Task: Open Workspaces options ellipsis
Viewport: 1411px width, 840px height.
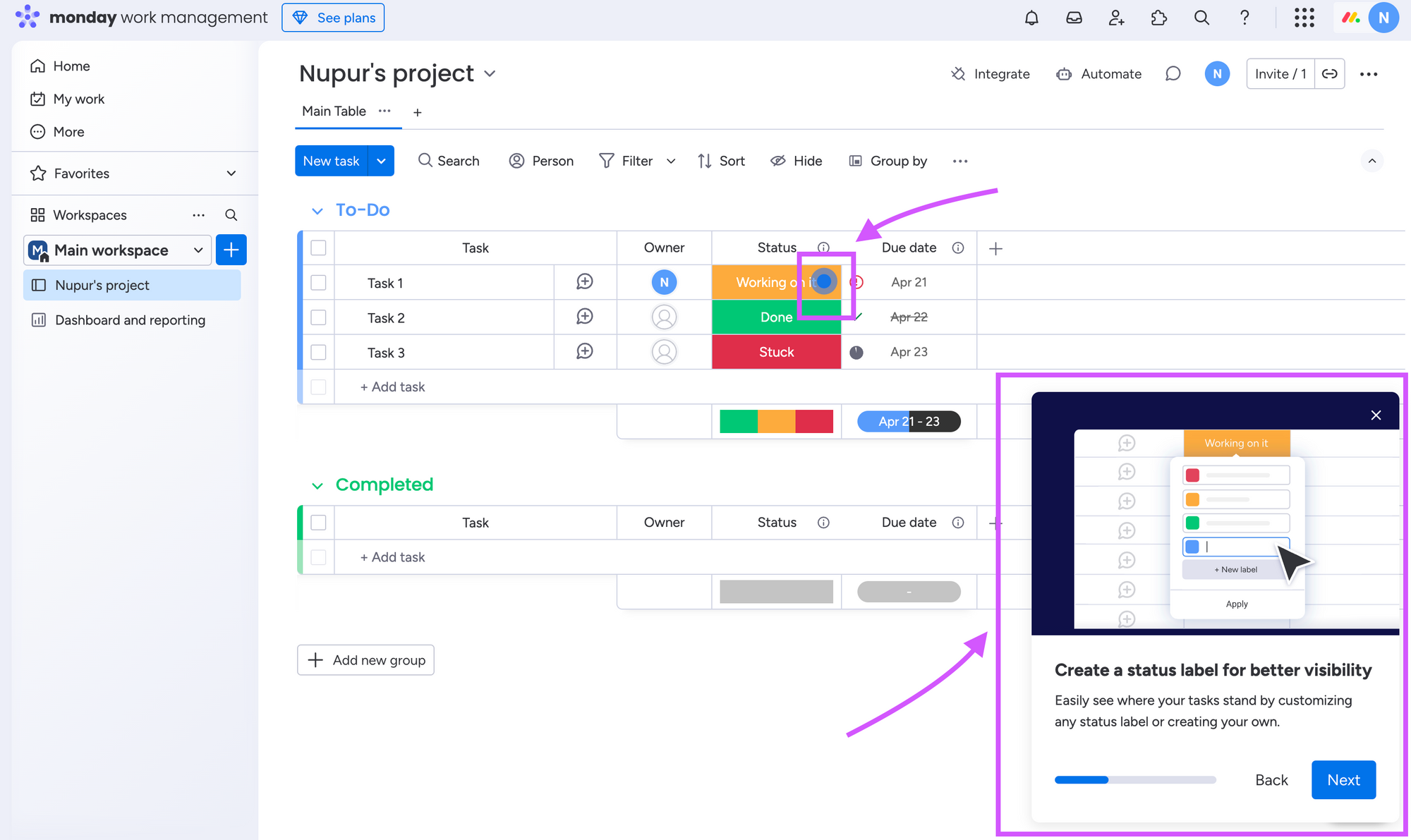Action: [199, 215]
